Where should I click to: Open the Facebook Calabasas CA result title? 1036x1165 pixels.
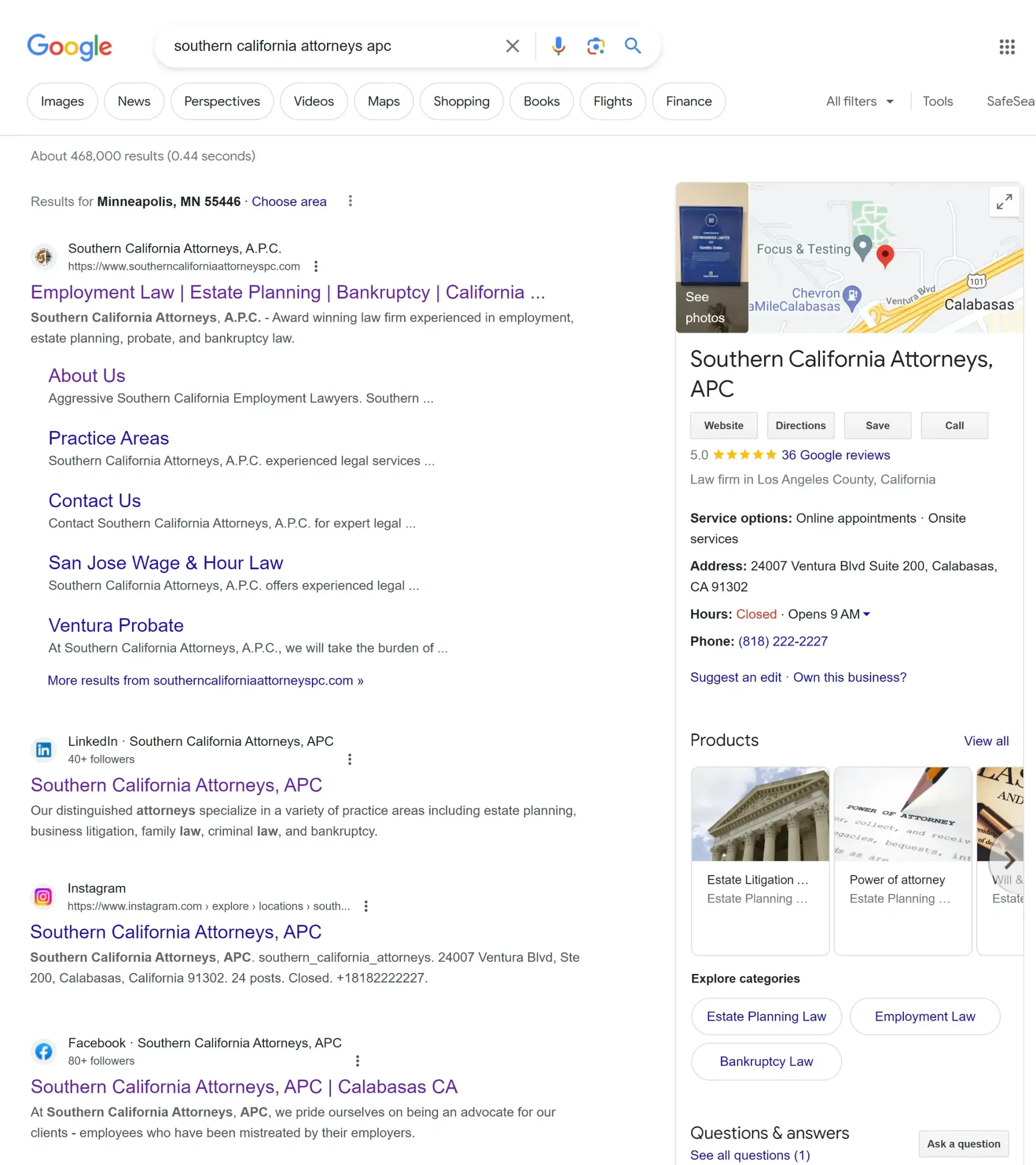[x=244, y=1086]
